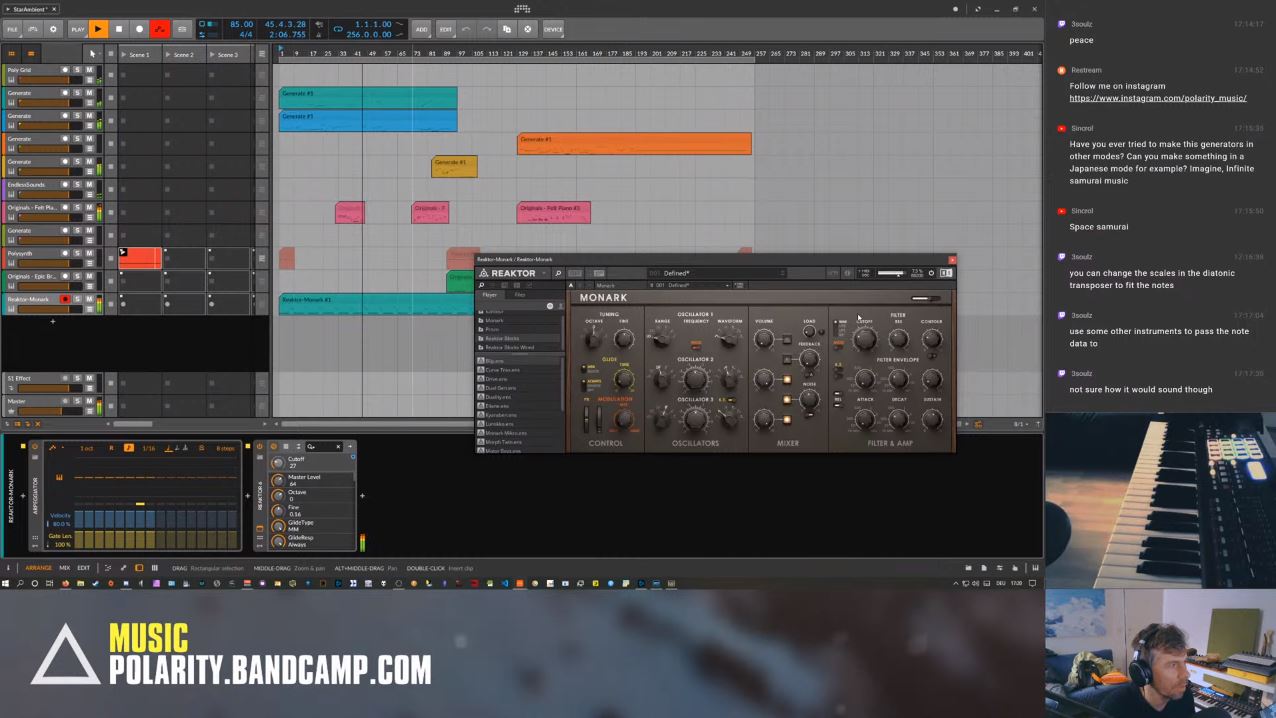Open the Windows taskbar search
The image size is (1276, 718).
(x=19, y=583)
